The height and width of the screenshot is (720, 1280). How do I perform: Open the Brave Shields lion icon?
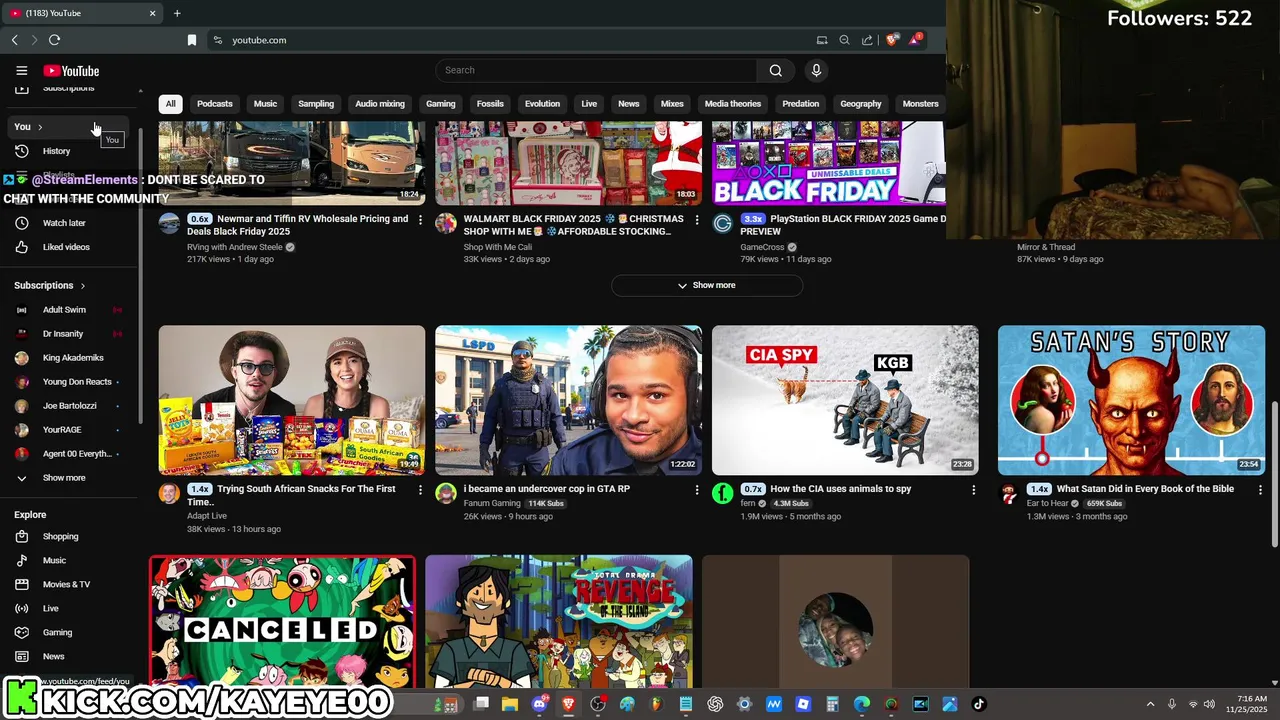click(891, 40)
